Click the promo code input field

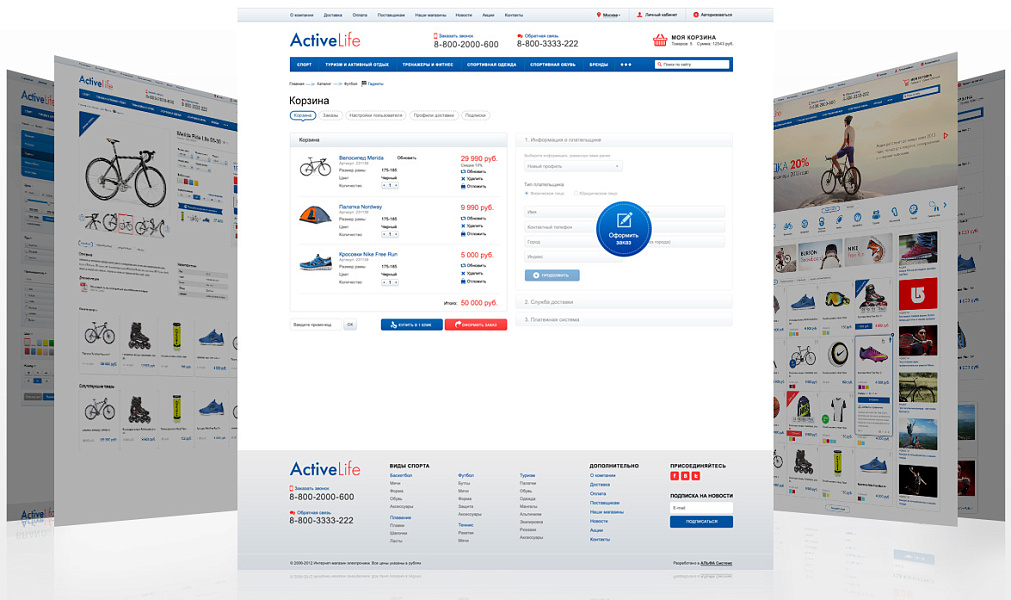point(317,324)
